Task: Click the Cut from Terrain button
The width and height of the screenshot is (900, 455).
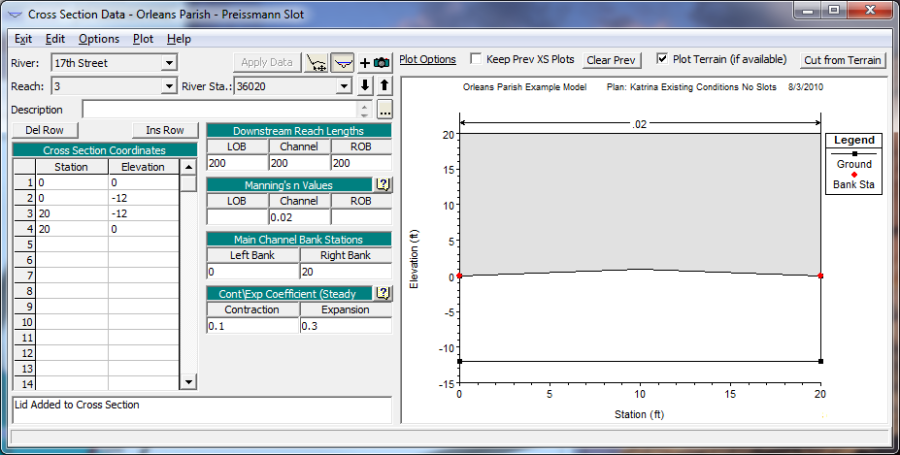Action: (x=842, y=60)
